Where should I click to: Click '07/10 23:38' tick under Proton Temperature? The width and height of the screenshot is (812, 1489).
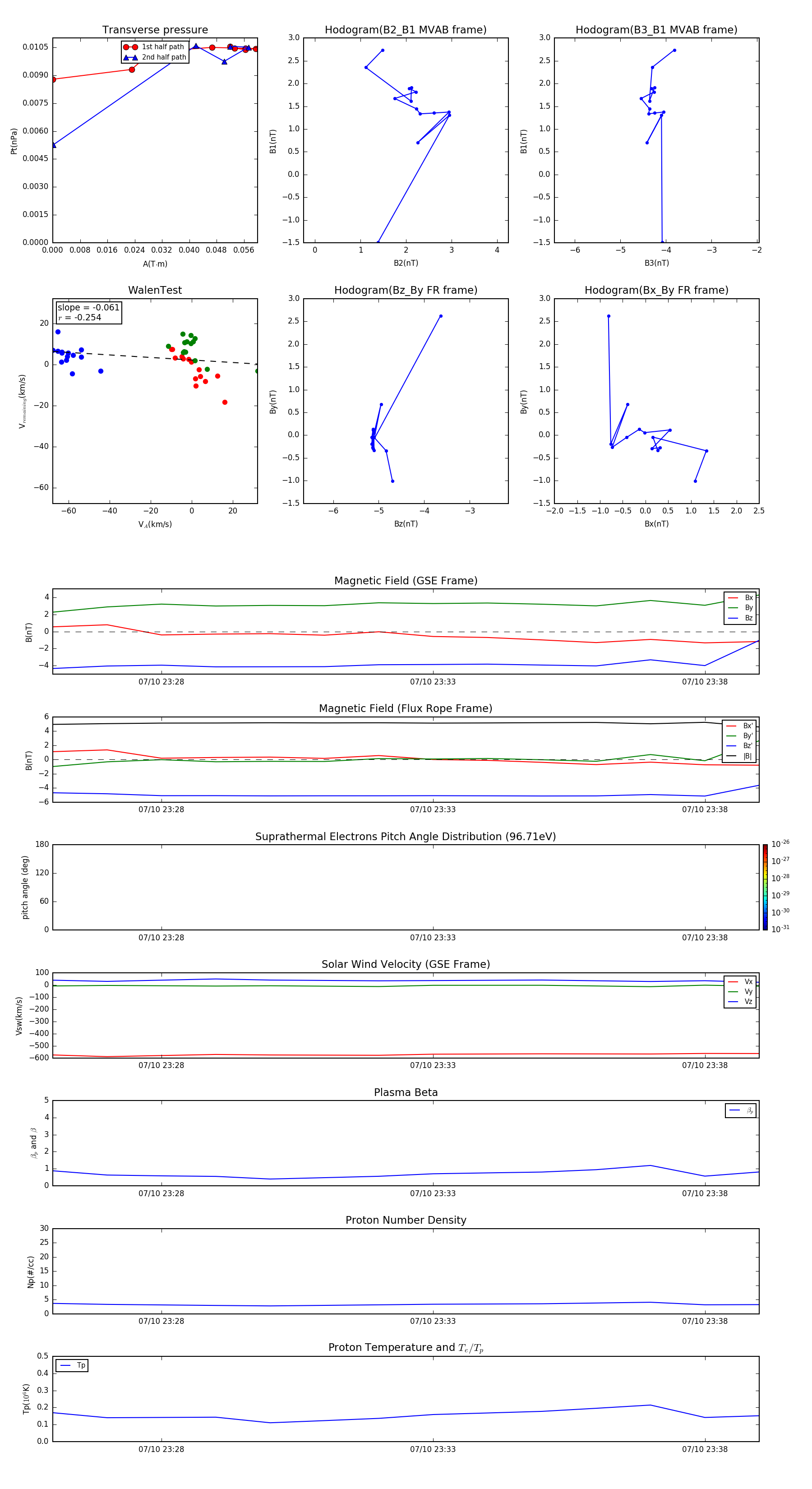click(705, 1449)
